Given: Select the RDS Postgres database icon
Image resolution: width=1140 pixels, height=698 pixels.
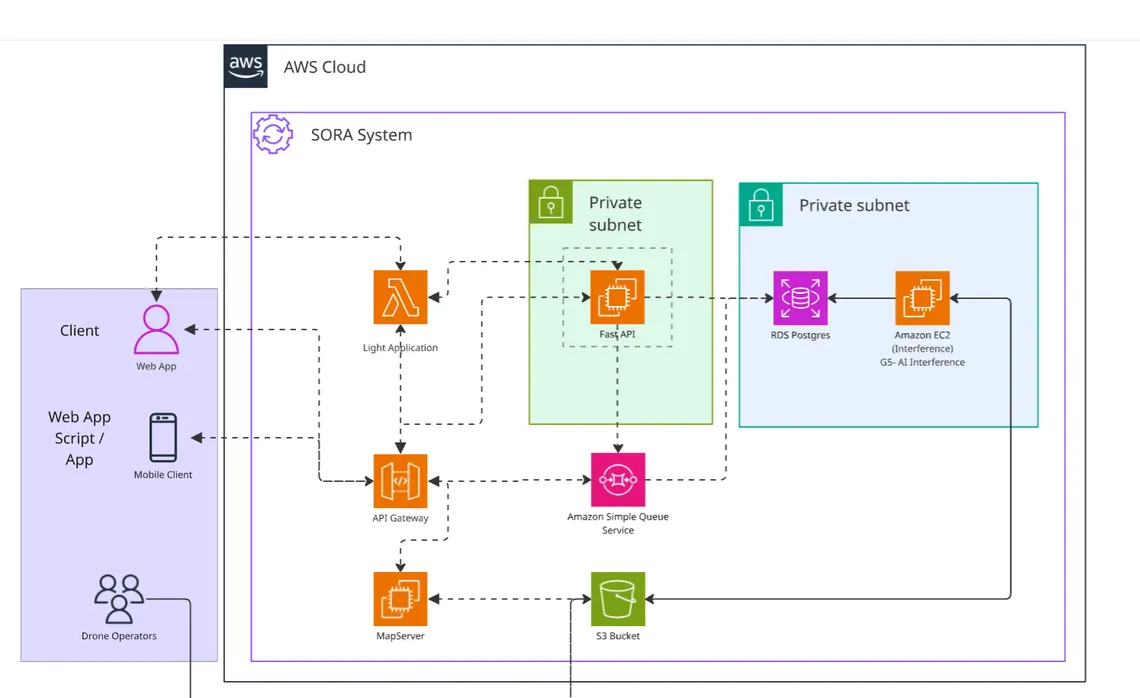Looking at the screenshot, I should [800, 298].
